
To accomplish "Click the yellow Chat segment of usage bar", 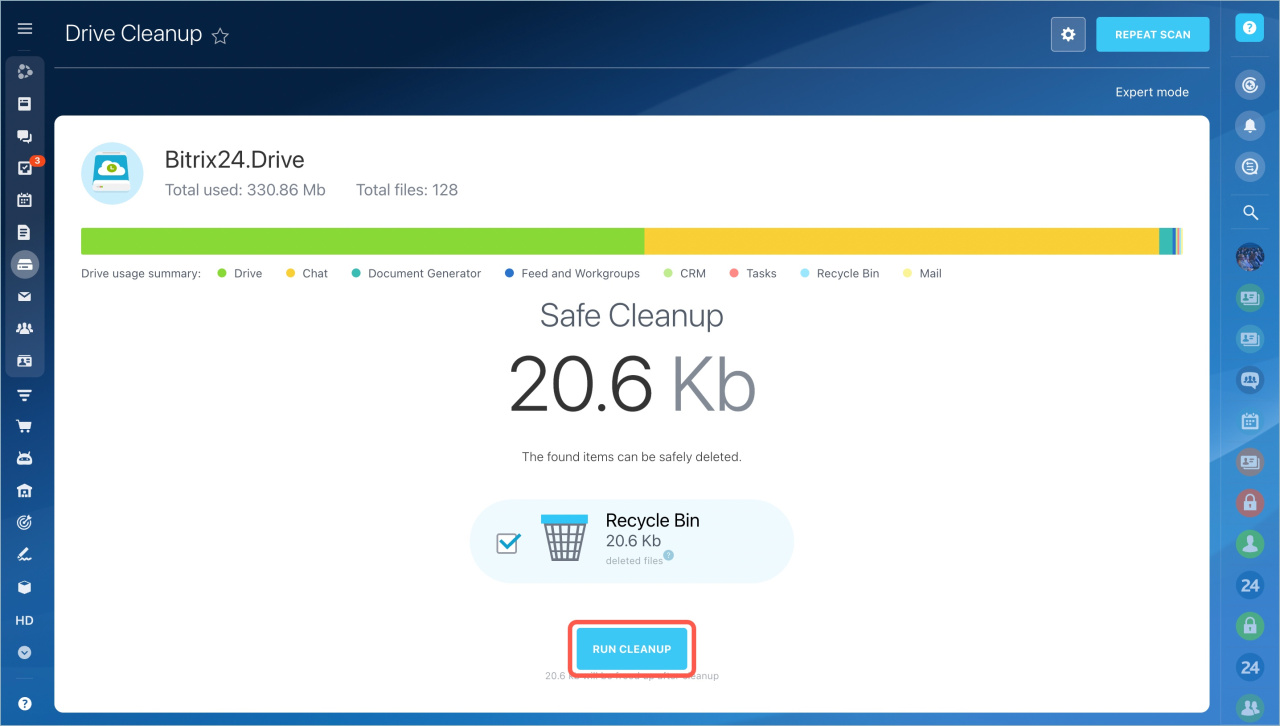I will (x=900, y=241).
